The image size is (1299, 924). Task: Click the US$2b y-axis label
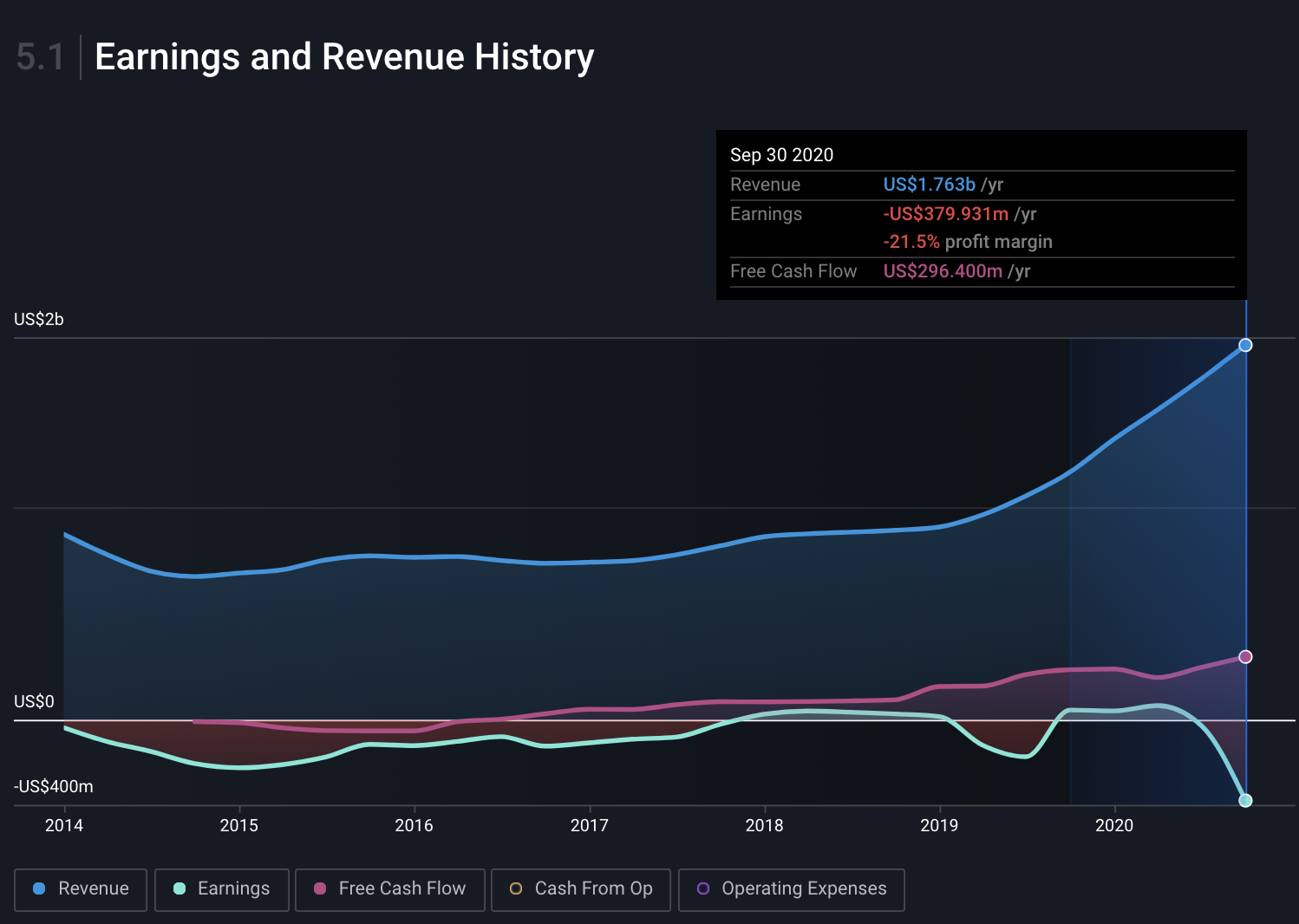(39, 320)
